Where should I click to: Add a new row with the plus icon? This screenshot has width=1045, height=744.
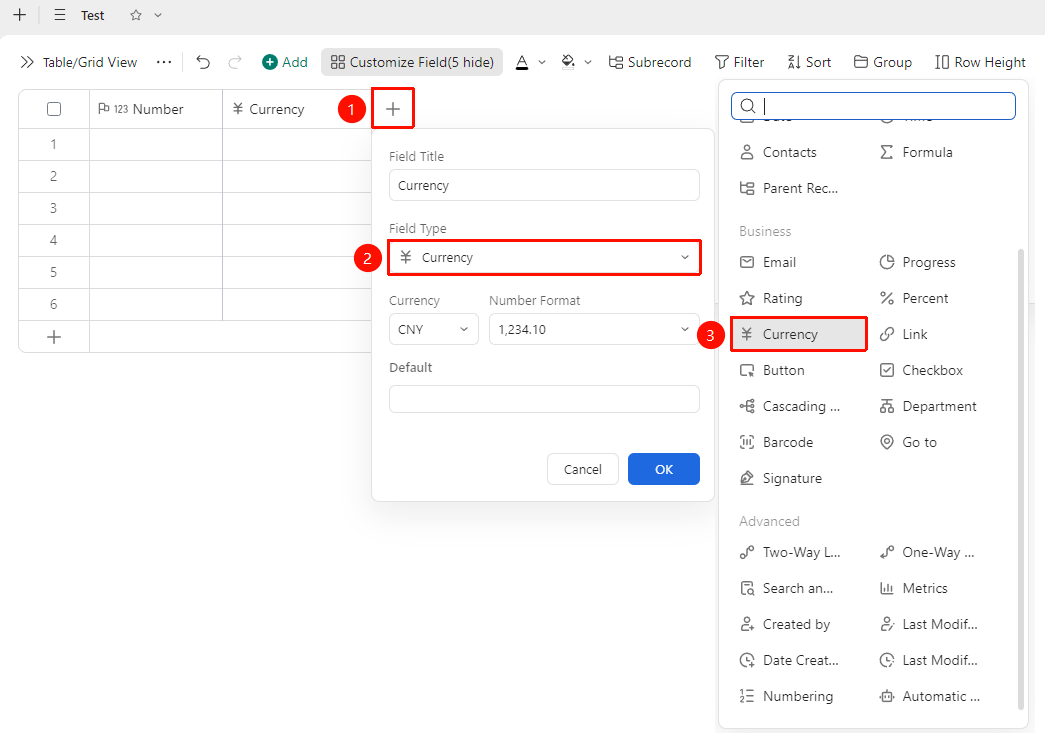[54, 337]
